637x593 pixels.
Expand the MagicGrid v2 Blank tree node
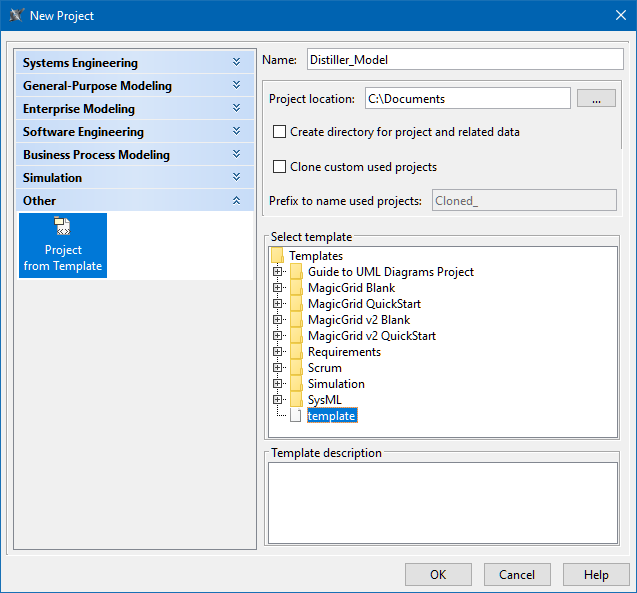278,320
